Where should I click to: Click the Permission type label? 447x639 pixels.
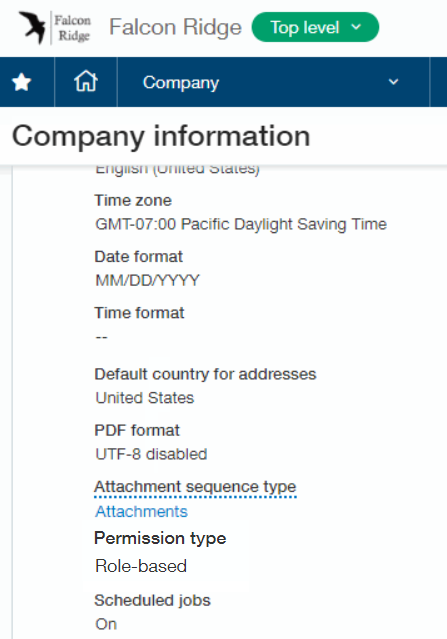click(160, 538)
